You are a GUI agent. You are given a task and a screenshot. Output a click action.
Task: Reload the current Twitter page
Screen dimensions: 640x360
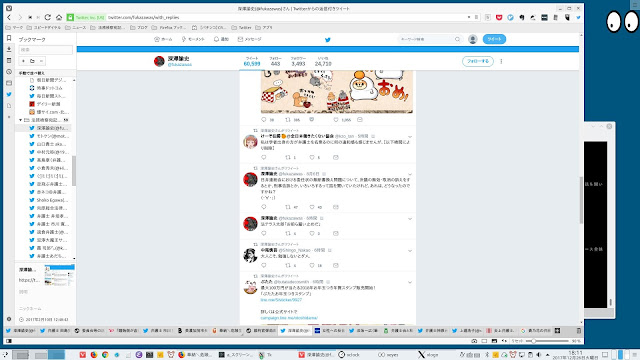coord(48,17)
